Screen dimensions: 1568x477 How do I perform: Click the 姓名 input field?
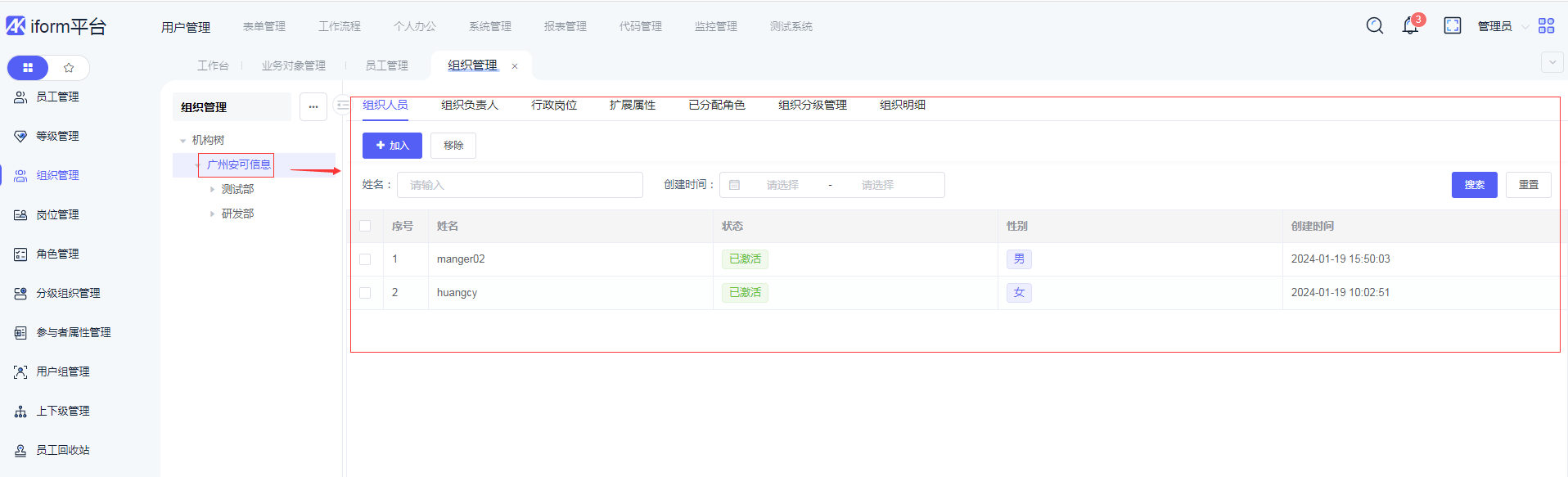(520, 185)
